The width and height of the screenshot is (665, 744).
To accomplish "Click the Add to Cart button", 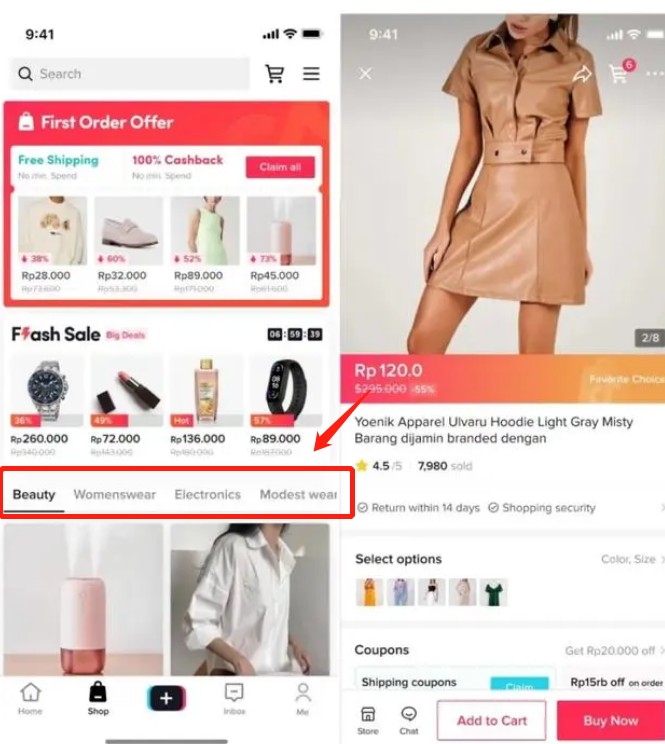I will [491, 720].
